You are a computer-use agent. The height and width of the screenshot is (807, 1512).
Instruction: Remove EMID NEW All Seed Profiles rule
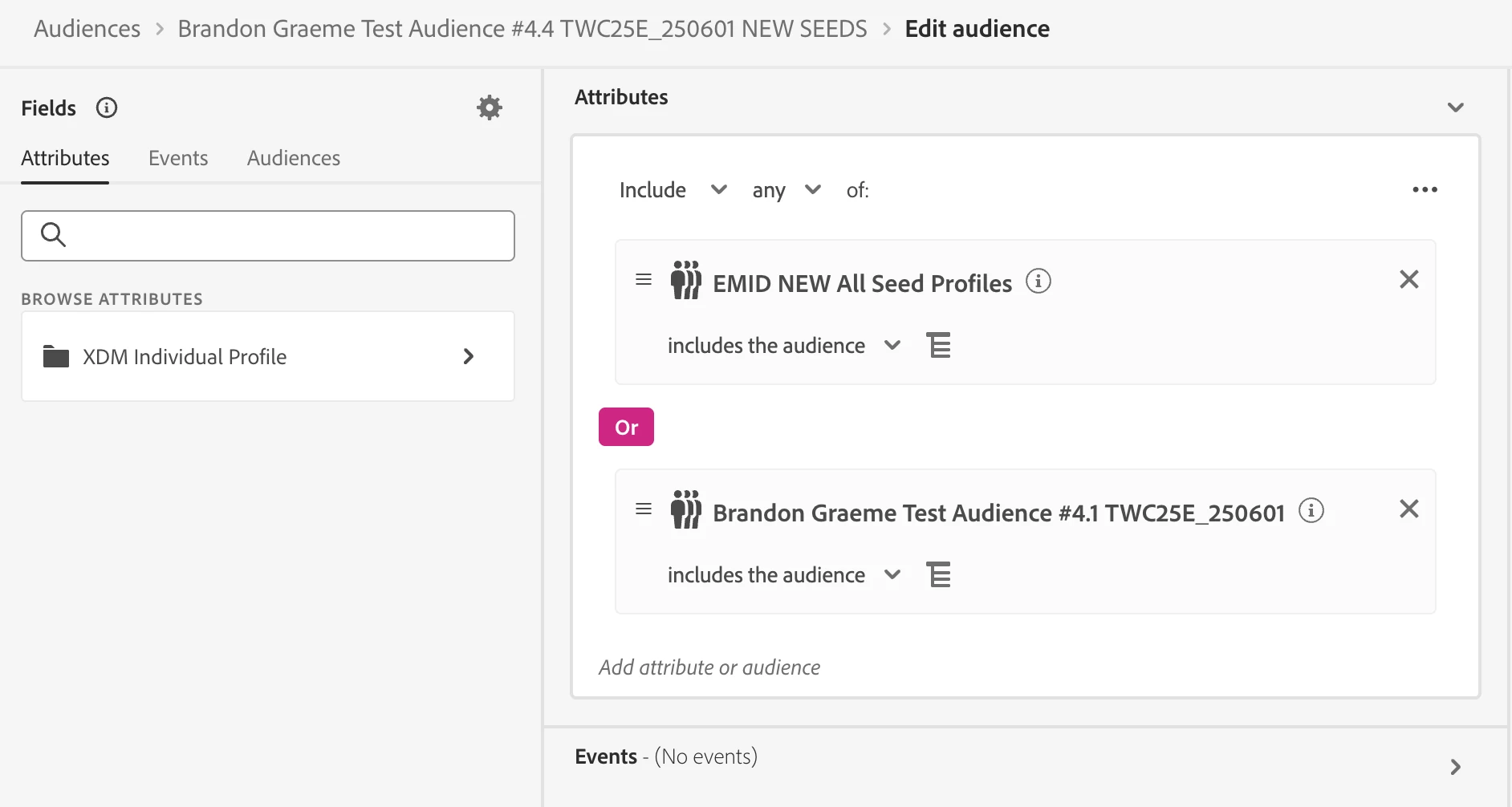1408,279
